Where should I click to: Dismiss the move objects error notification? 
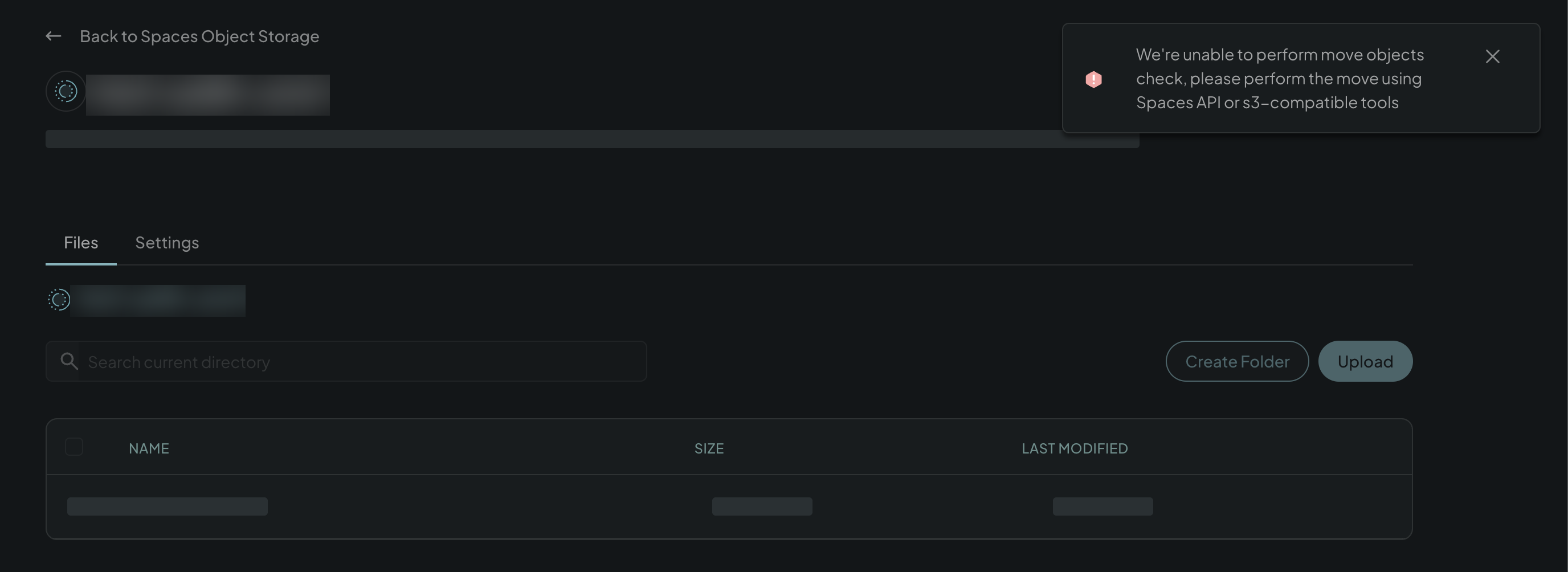[1492, 56]
